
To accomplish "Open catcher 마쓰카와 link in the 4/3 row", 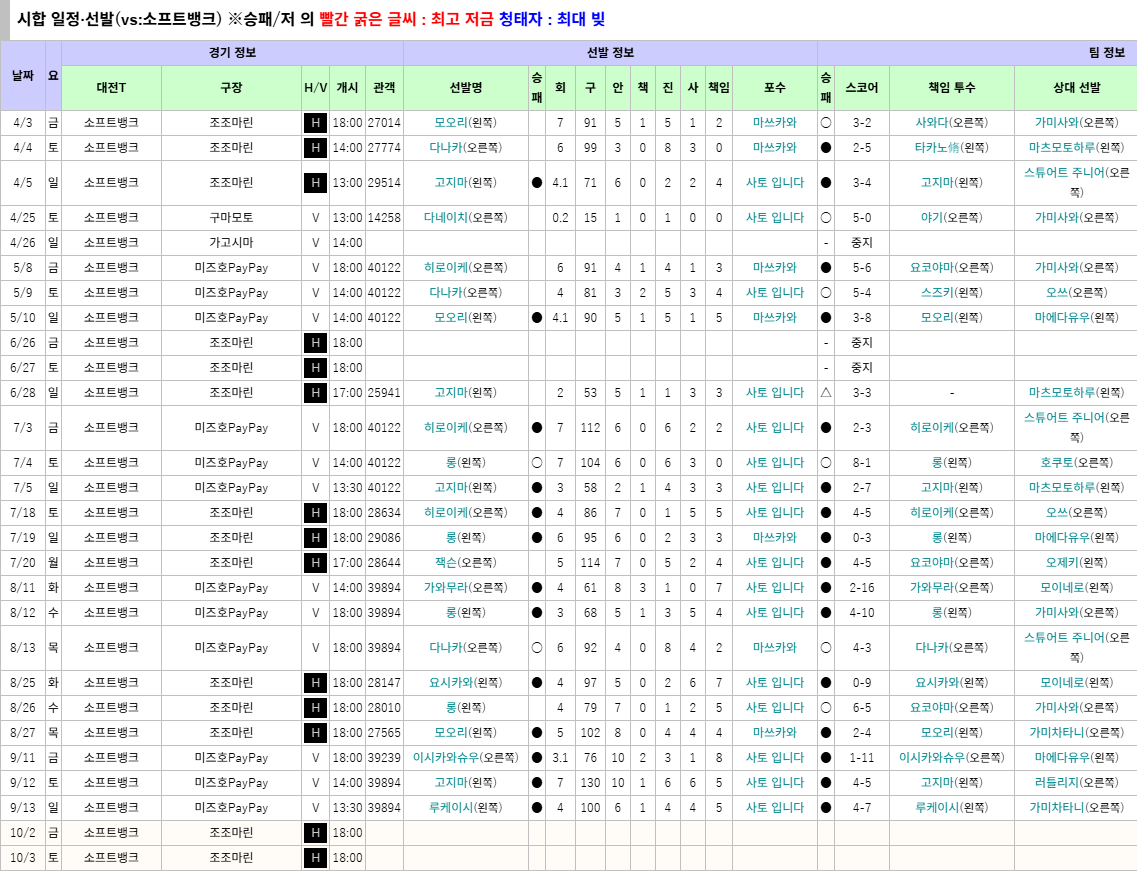I will 774,123.
